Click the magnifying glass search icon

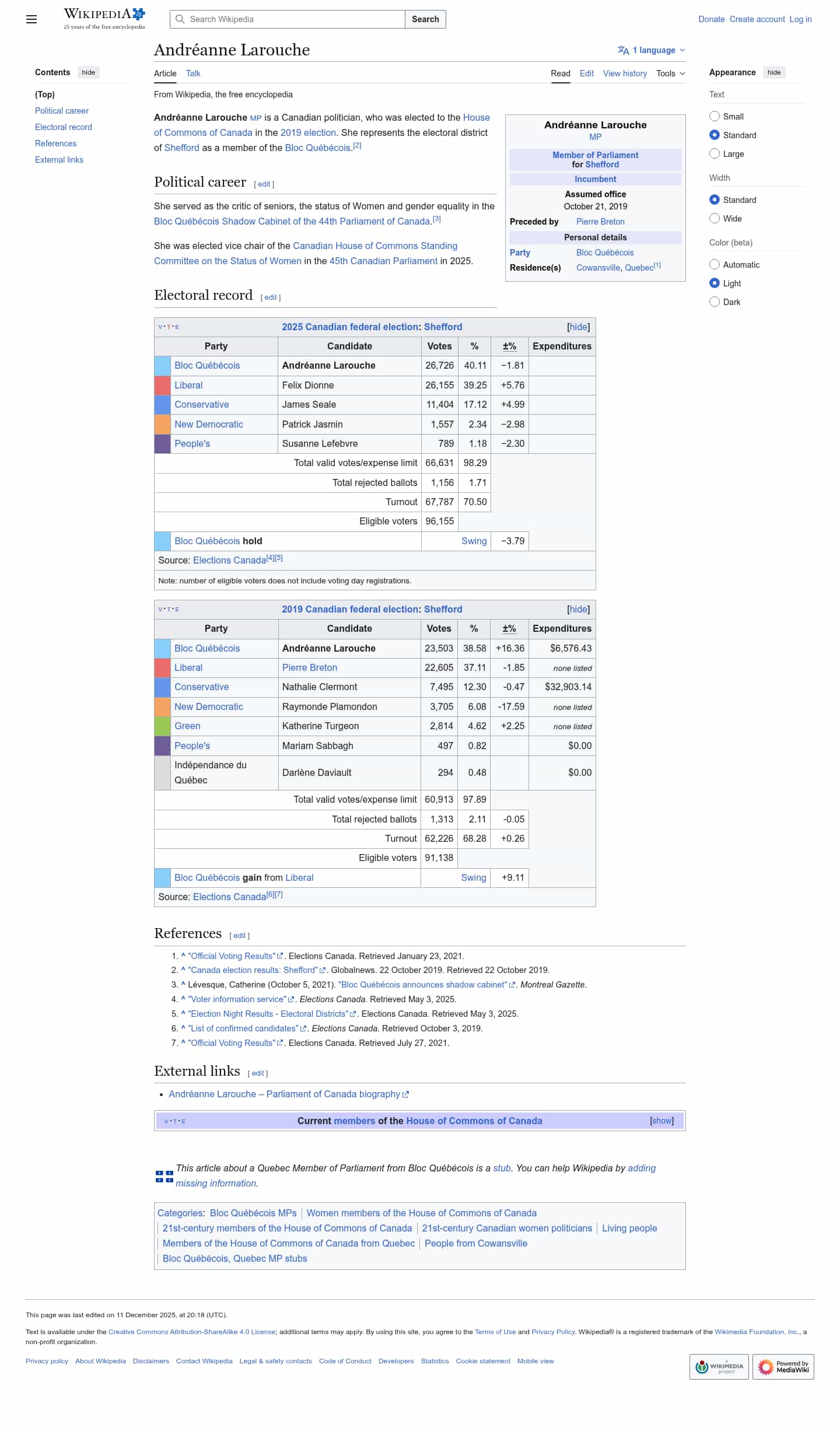(180, 19)
